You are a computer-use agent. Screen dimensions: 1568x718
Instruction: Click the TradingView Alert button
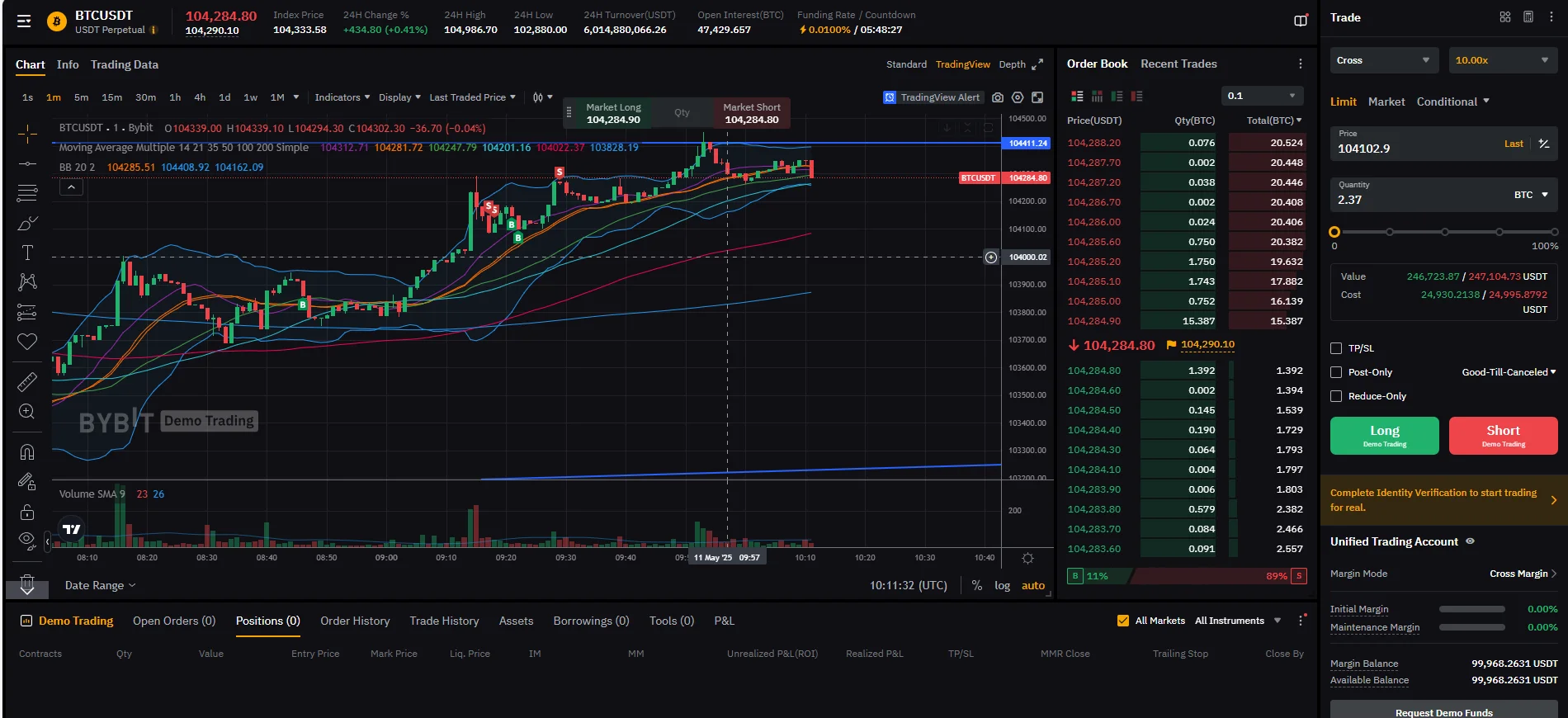932,97
